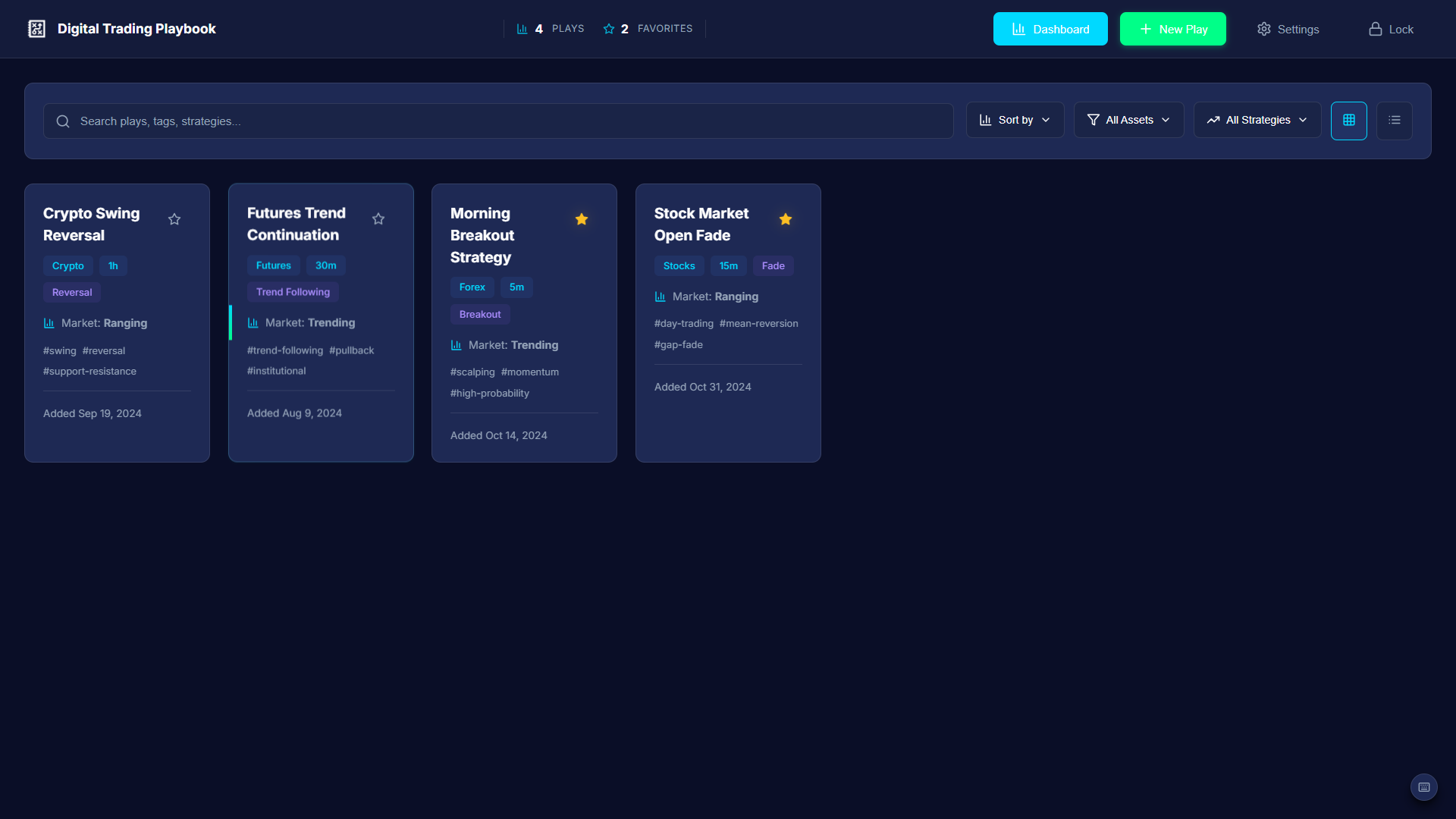Favorite the Crypto Swing Reversal play
Screen dimensions: 1456x819
[x=174, y=219]
